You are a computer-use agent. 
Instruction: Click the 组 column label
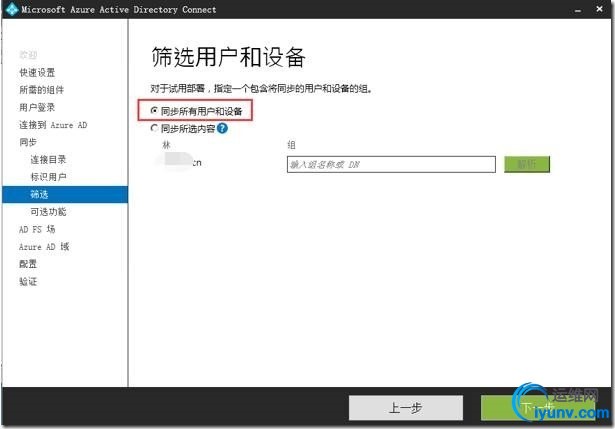point(291,145)
